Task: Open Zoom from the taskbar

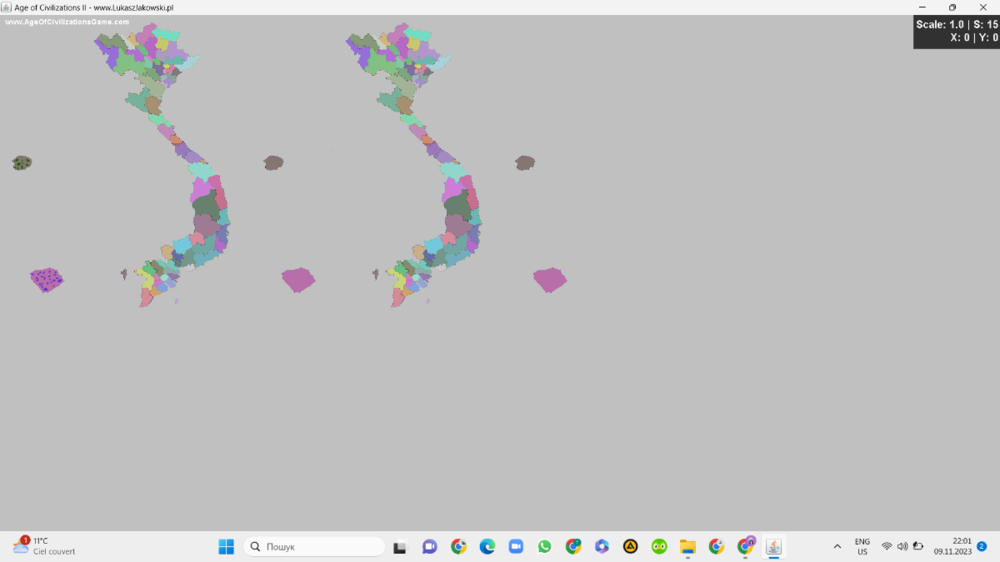Action: pyautogui.click(x=516, y=547)
